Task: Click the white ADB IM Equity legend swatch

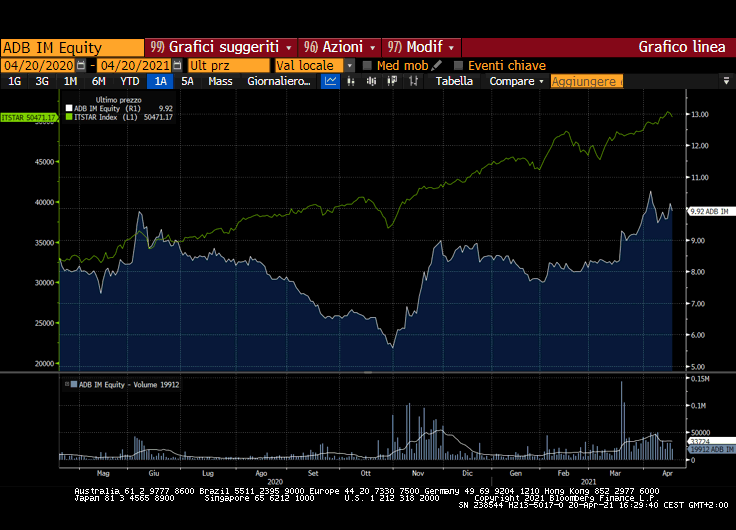Action: click(69, 108)
